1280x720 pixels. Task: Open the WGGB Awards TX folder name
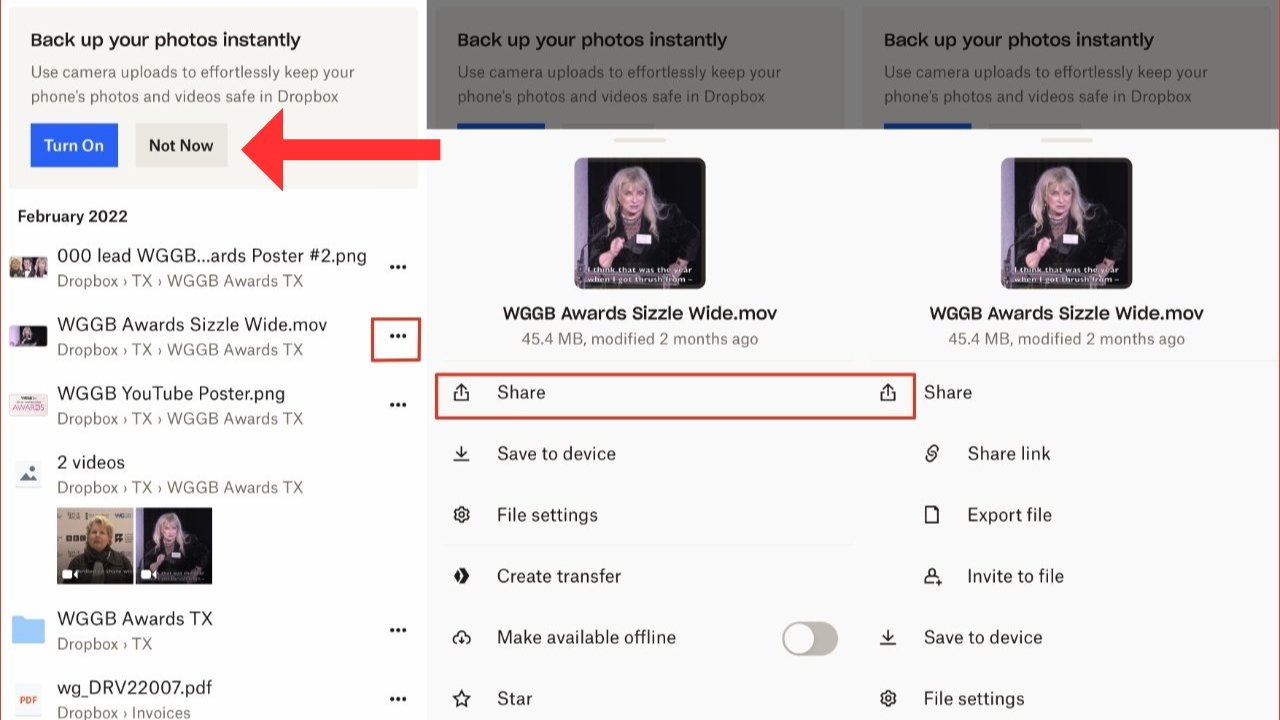tap(135, 619)
